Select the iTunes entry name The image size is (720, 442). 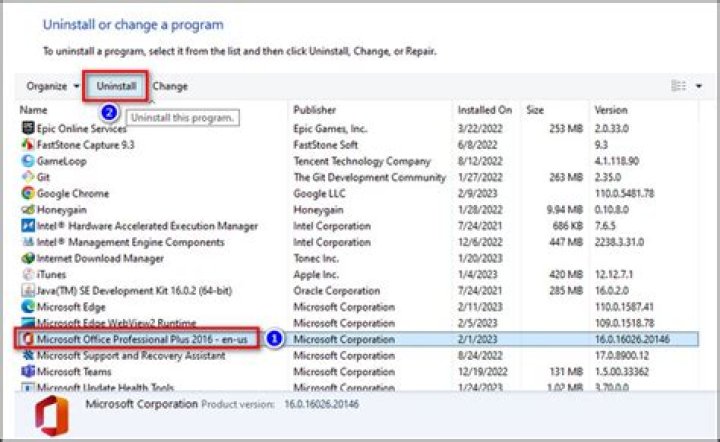51,274
